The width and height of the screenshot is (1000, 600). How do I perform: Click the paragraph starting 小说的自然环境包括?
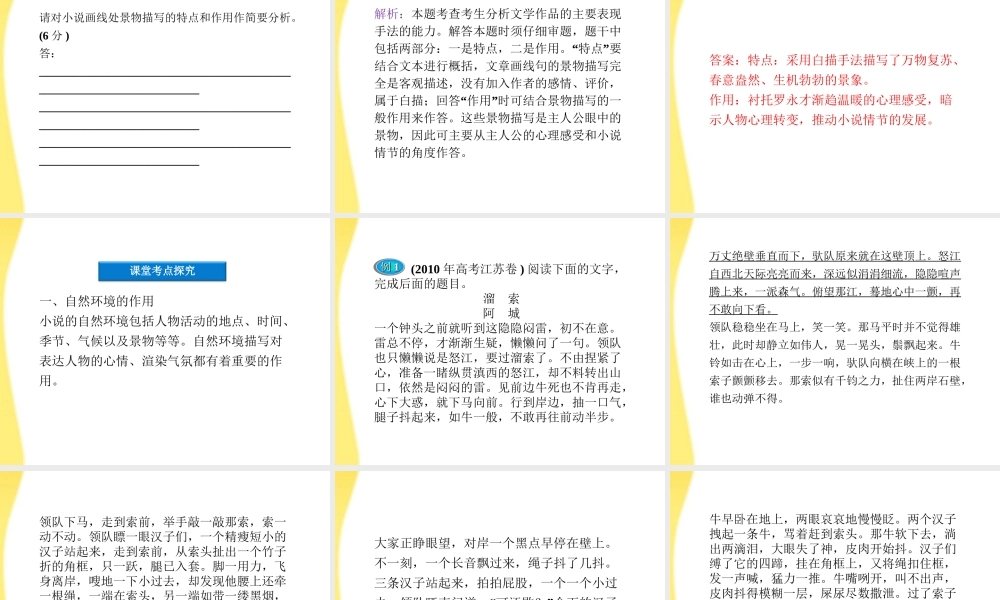(x=166, y=351)
